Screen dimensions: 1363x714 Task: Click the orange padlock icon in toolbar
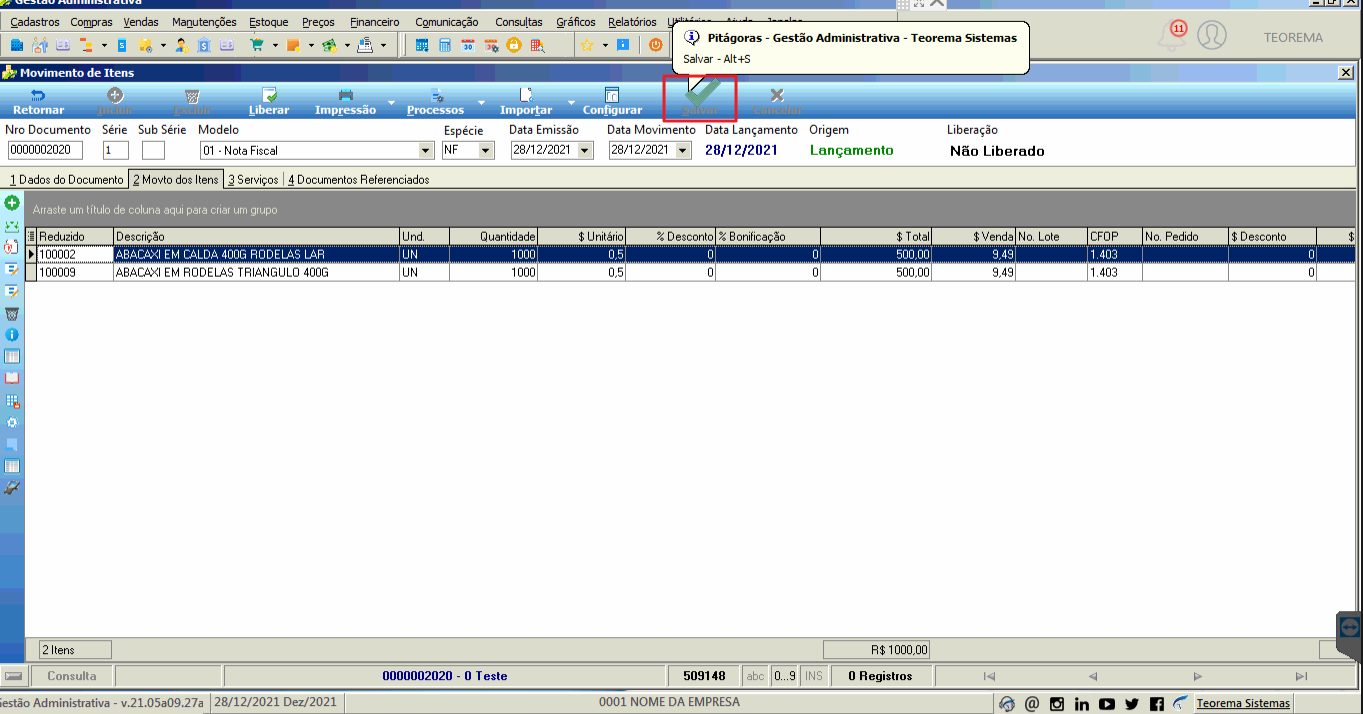coord(514,45)
